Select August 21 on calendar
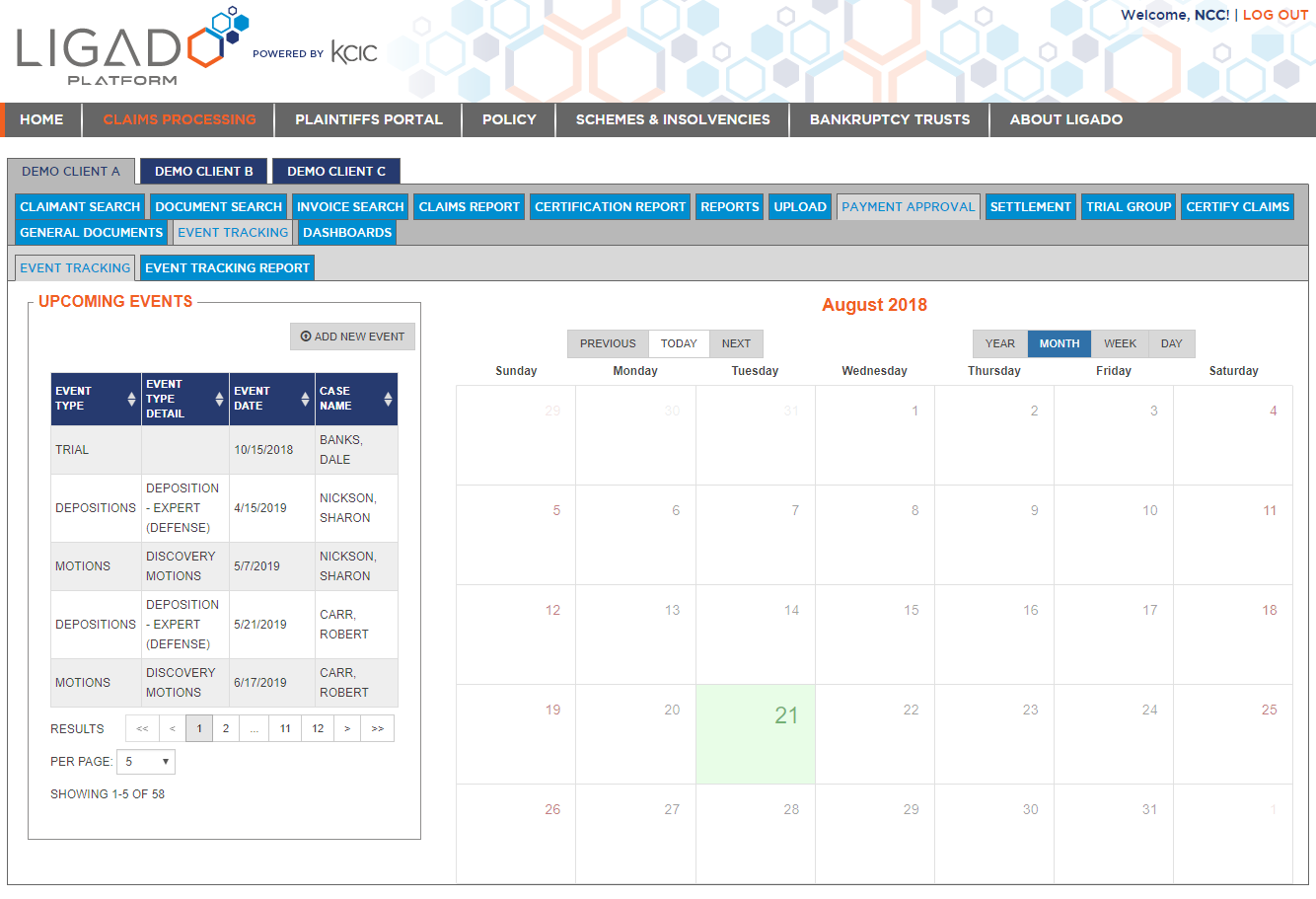Viewport: 1316px width, 899px height. [756, 734]
